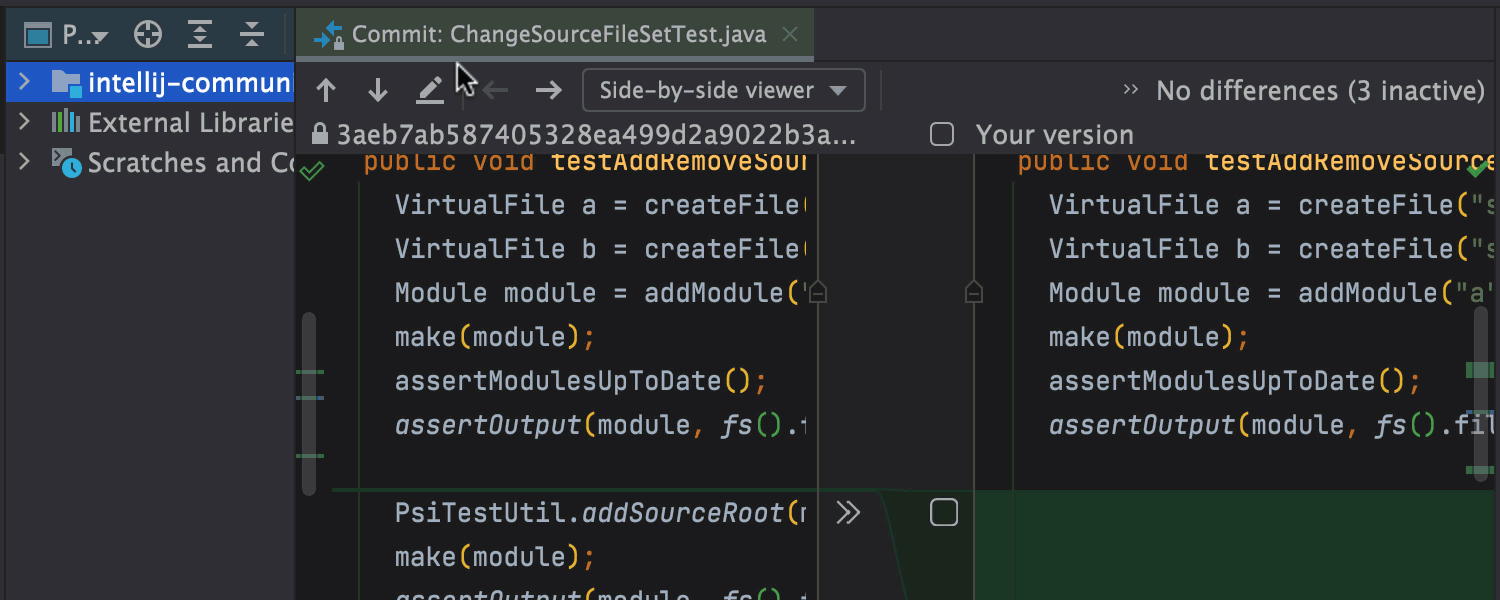Image resolution: width=1500 pixels, height=600 pixels.
Task: Click make(module); below the PsiTestUtil line
Action: pos(495,557)
